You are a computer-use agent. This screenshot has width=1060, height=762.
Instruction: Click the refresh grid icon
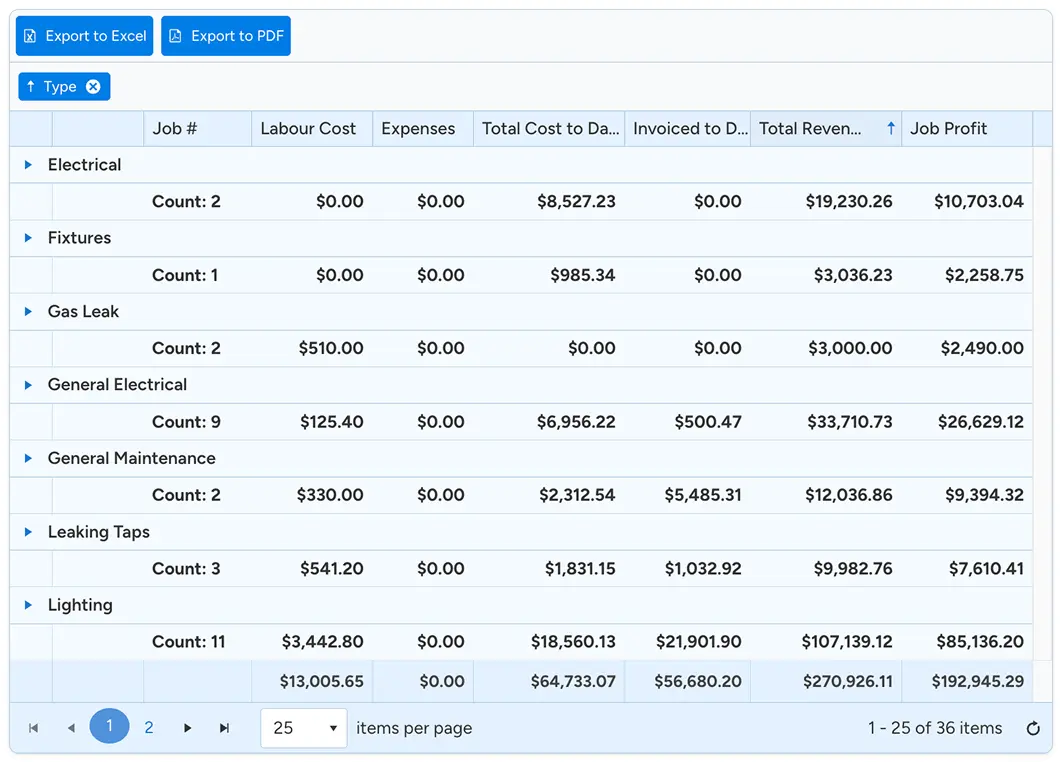(x=1032, y=728)
